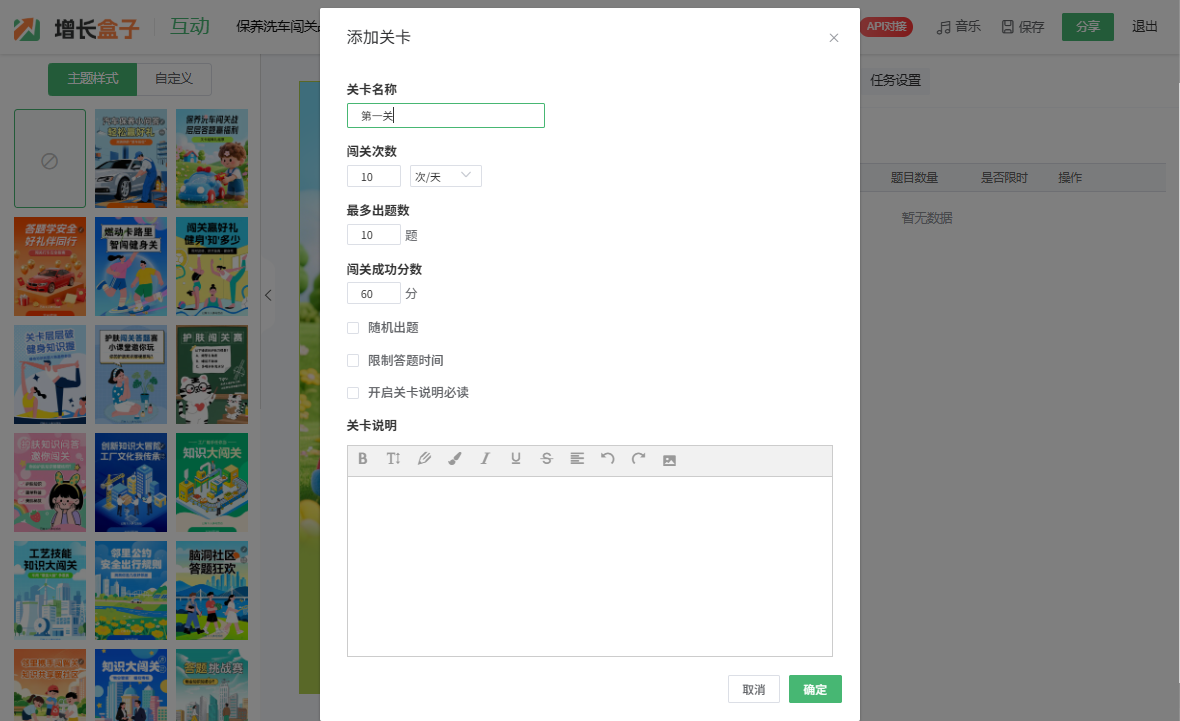Open the 次/天 frequency dropdown
The width and height of the screenshot is (1180, 721).
(x=446, y=177)
